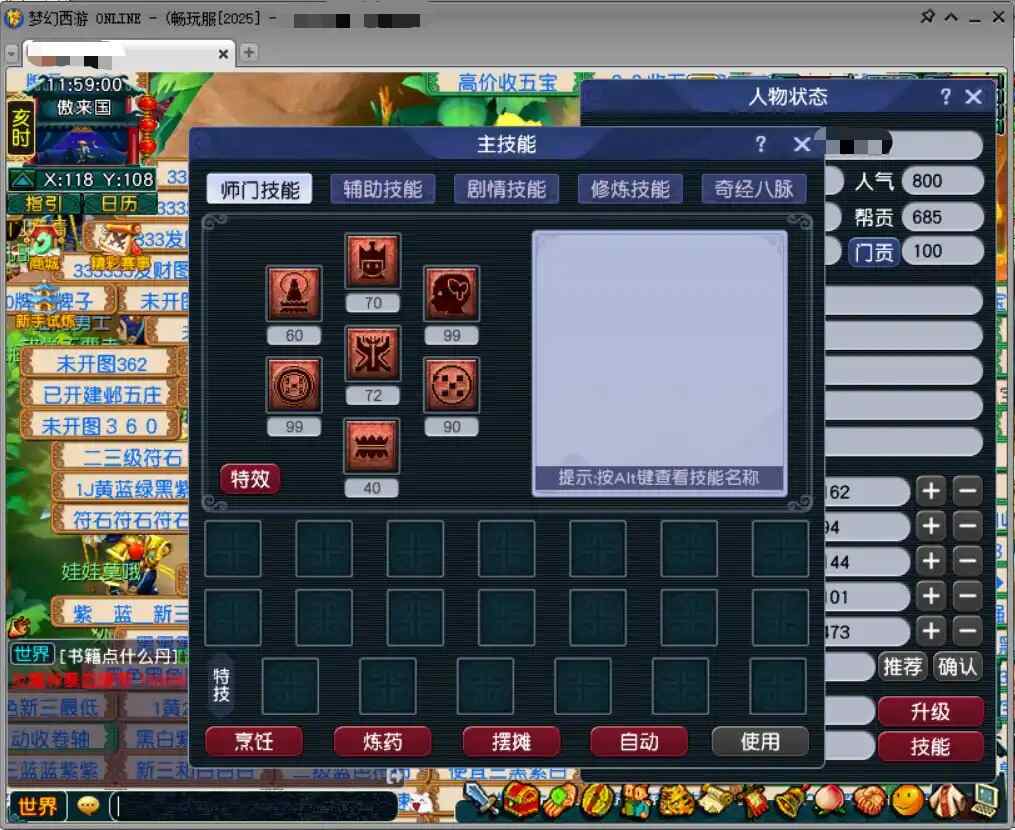
Task: Open the 商城 shop icon
Action: [43, 249]
